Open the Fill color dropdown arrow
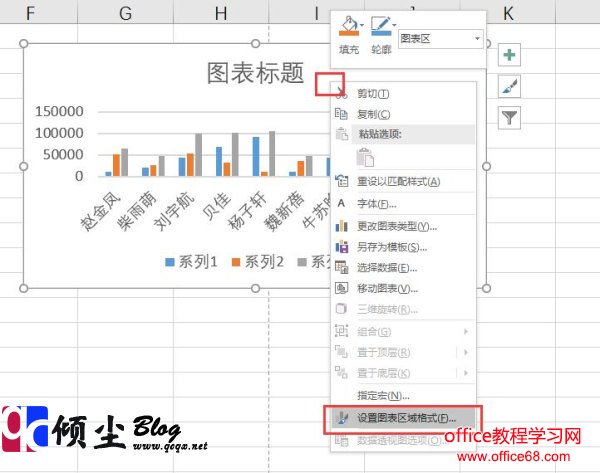Screen dimensions: 600x473 (x=362, y=26)
